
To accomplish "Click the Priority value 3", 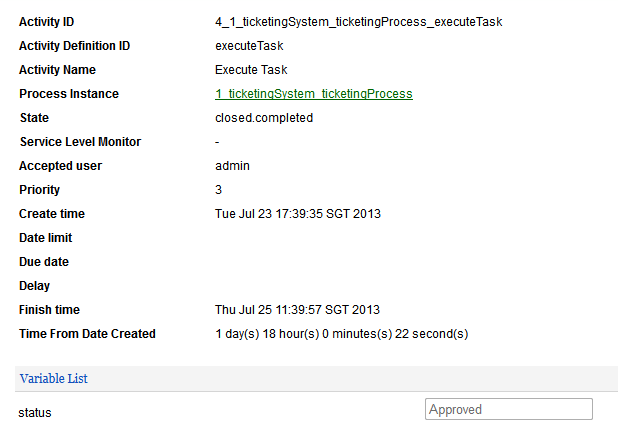I will click(219, 190).
